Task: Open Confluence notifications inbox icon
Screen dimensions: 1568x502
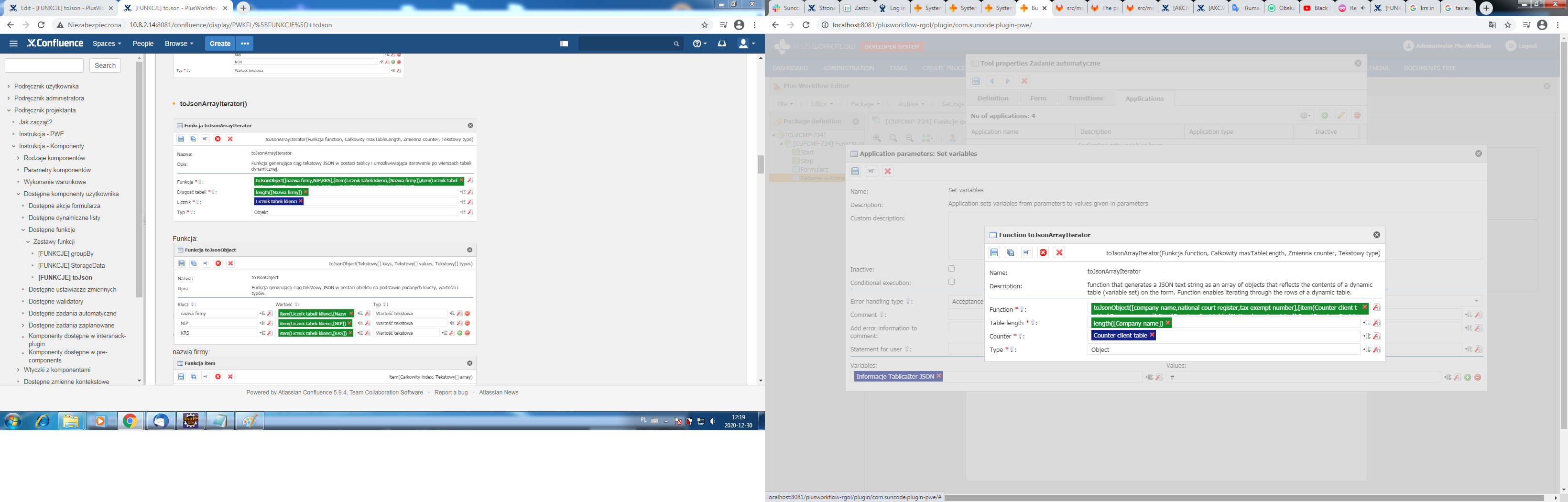Action: [x=722, y=44]
